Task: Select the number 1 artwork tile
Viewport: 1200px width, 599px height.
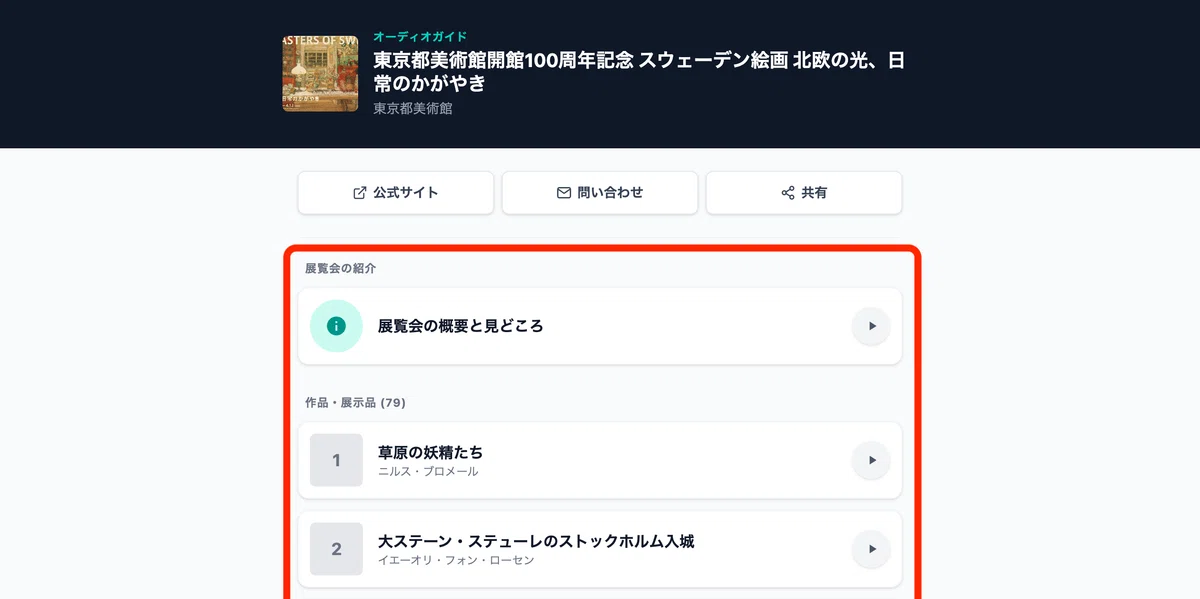Action: (336, 460)
